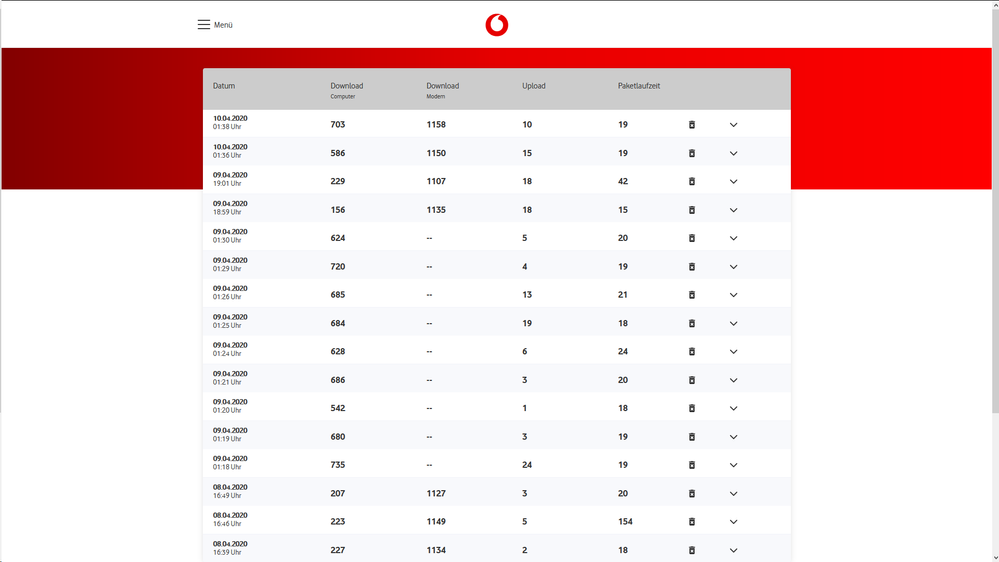Viewport: 999px width, 562px height.
Task: Delete the 08.04.2020 16:39 Uhr entry
Action: (692, 550)
